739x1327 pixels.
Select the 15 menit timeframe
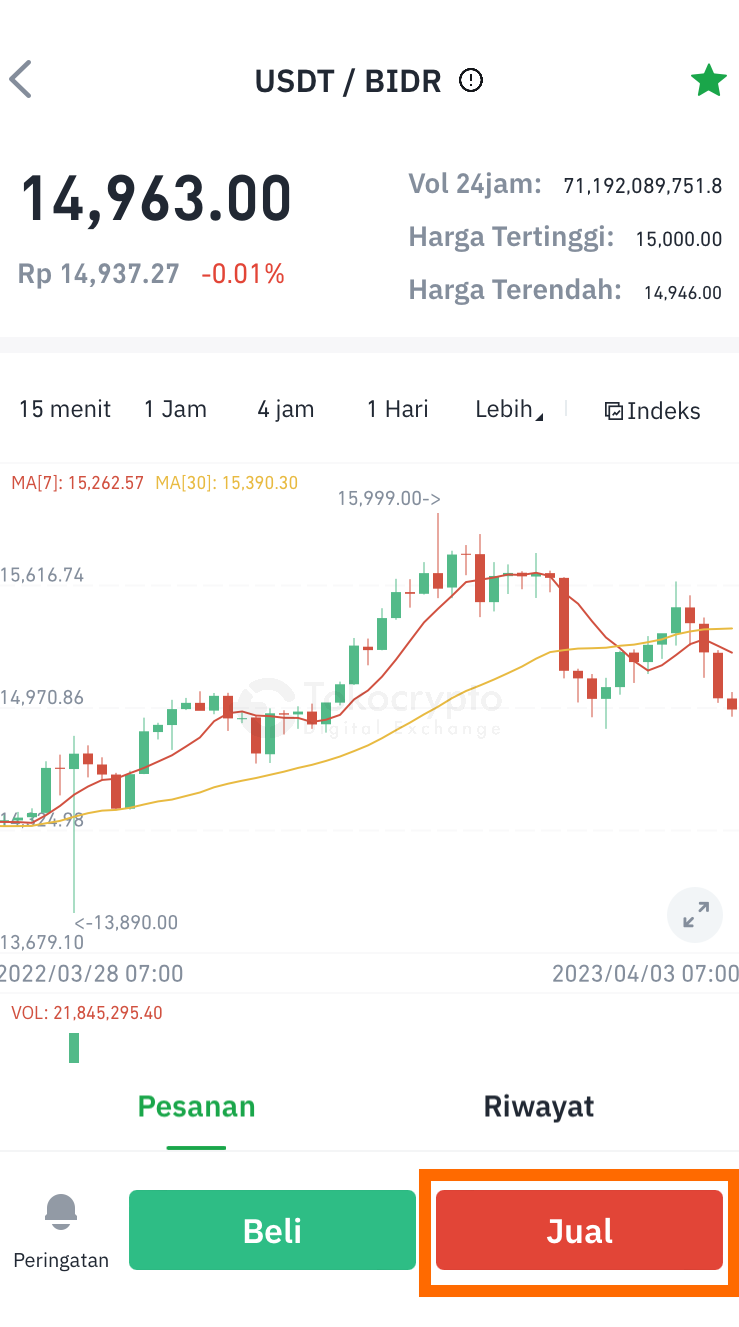pyautogui.click(x=65, y=409)
